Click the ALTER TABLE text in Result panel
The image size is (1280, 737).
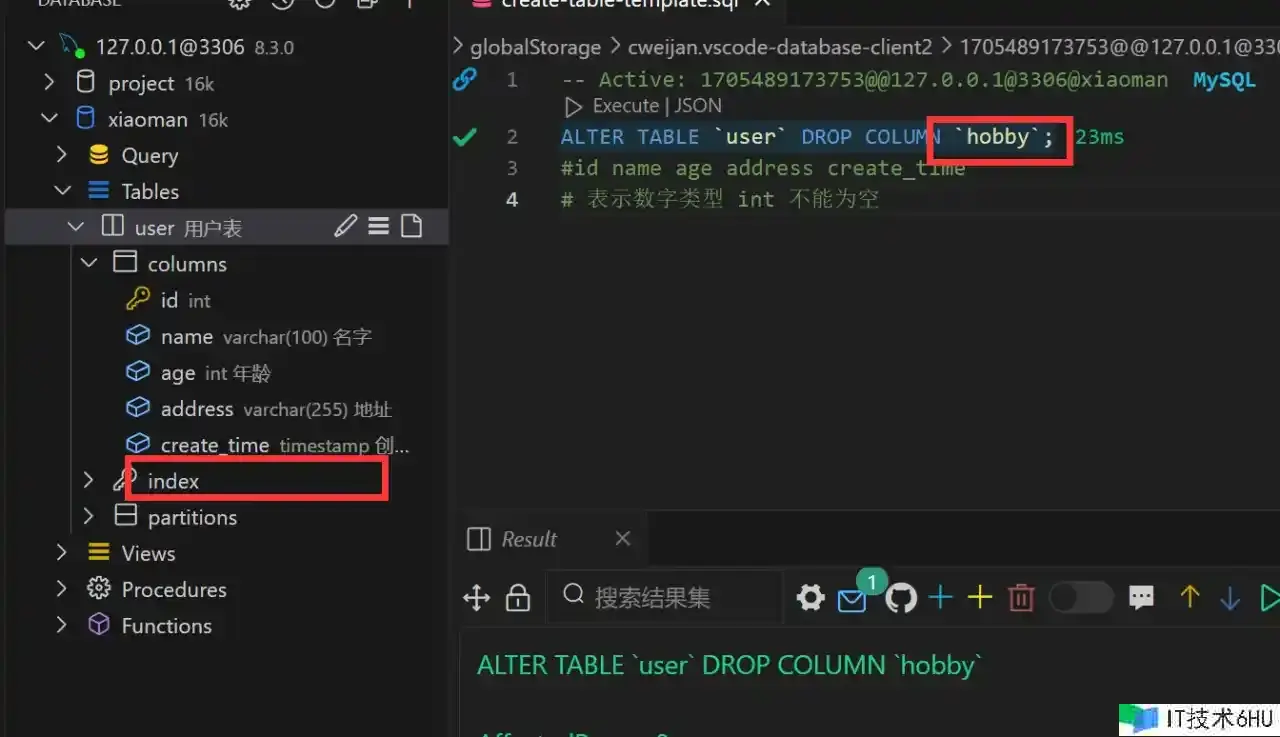pyautogui.click(x=730, y=666)
